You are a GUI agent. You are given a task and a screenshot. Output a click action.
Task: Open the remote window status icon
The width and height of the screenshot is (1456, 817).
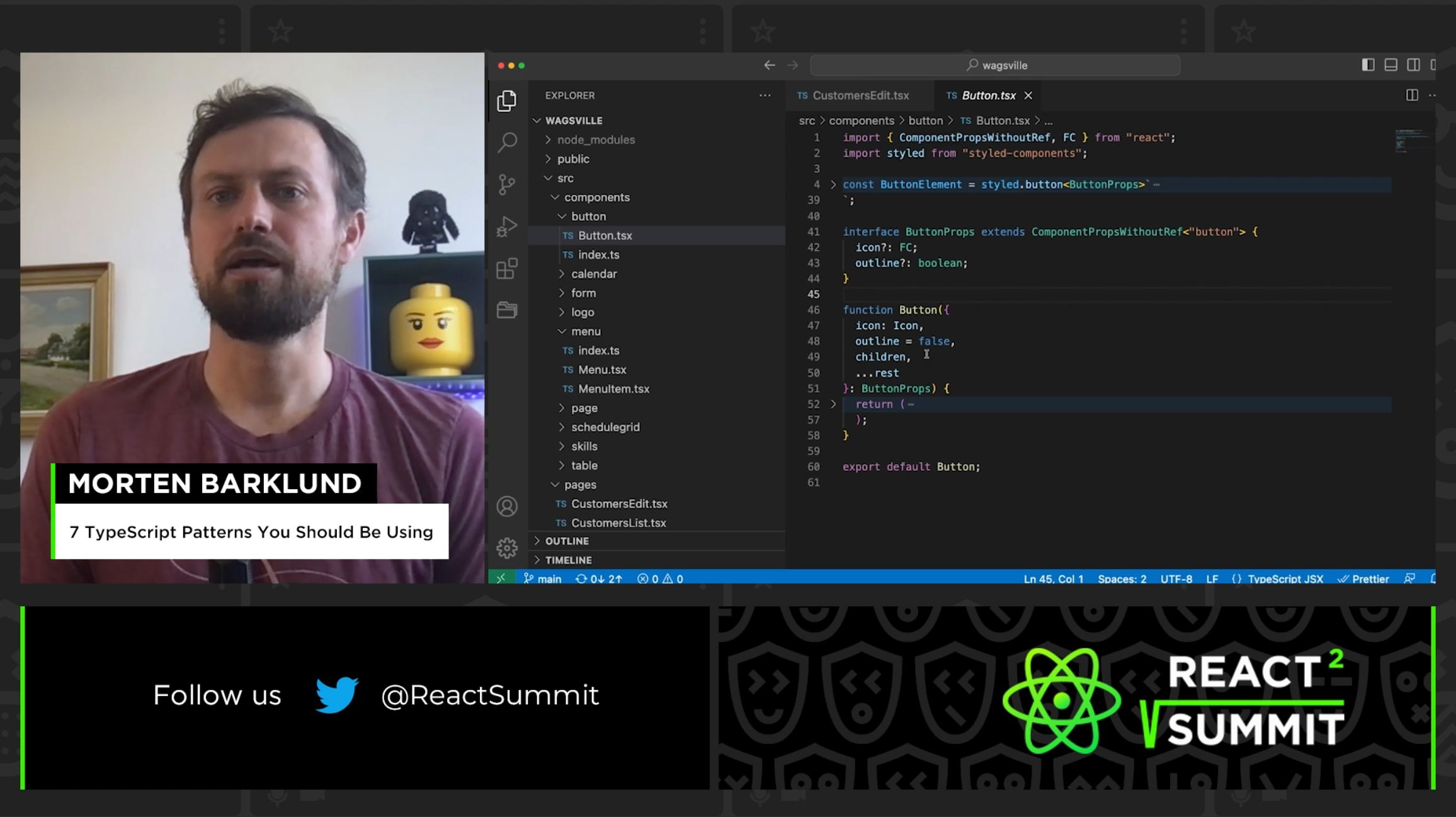(x=501, y=578)
